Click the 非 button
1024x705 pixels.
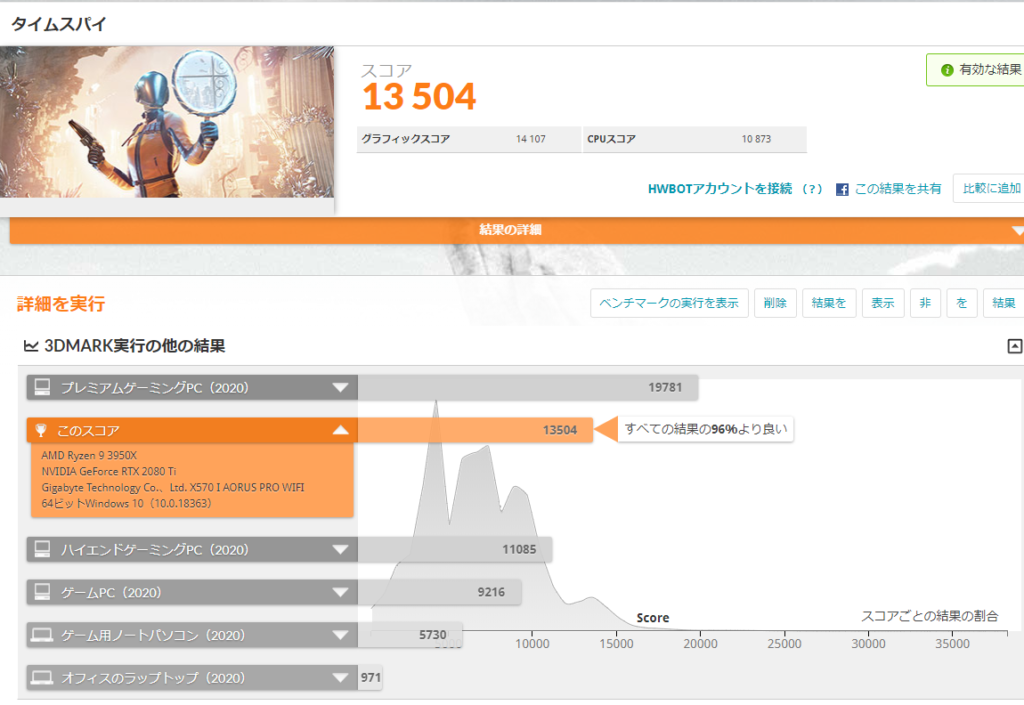pyautogui.click(x=925, y=303)
